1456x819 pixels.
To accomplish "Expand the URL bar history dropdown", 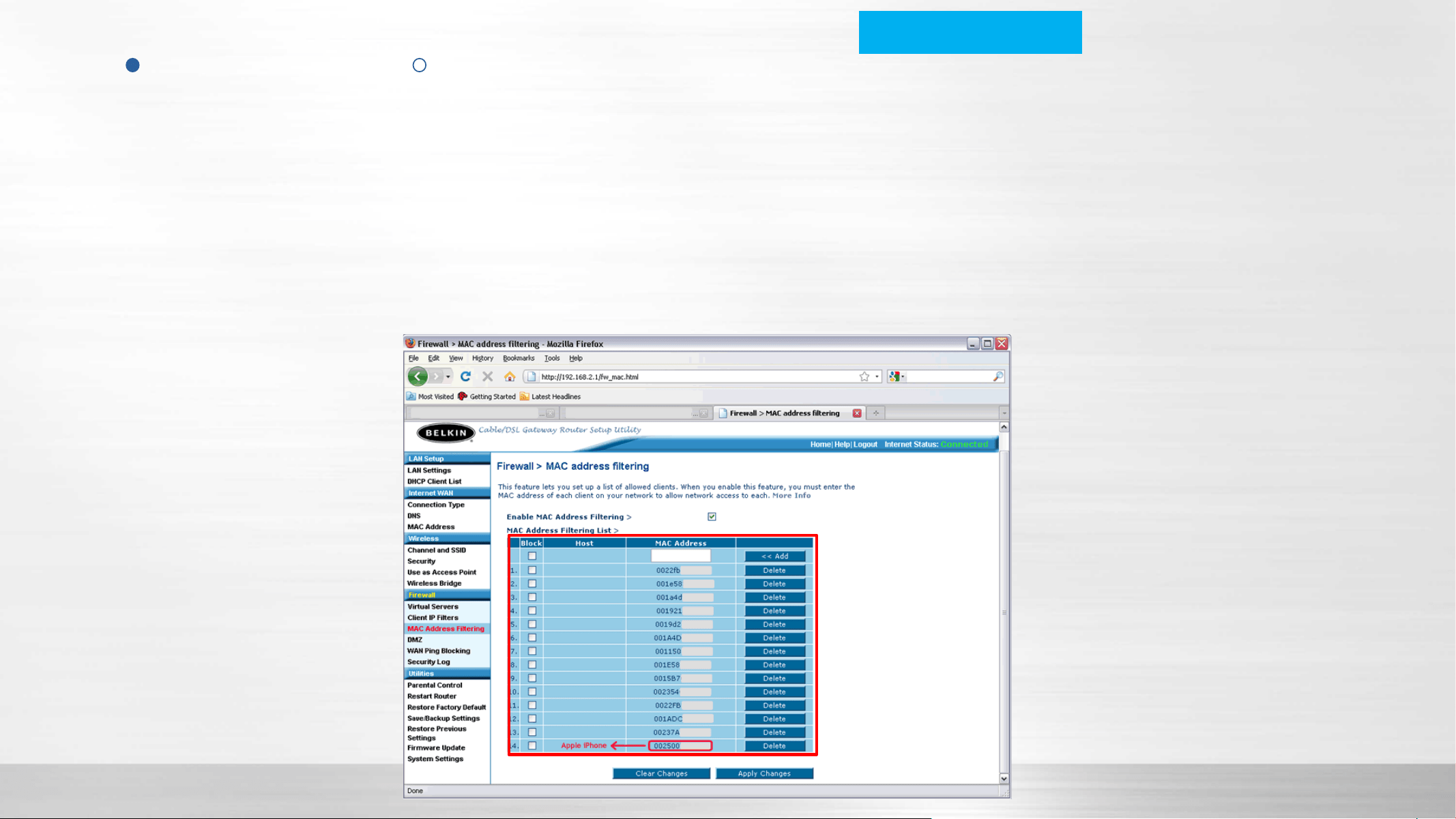I will tap(877, 376).
